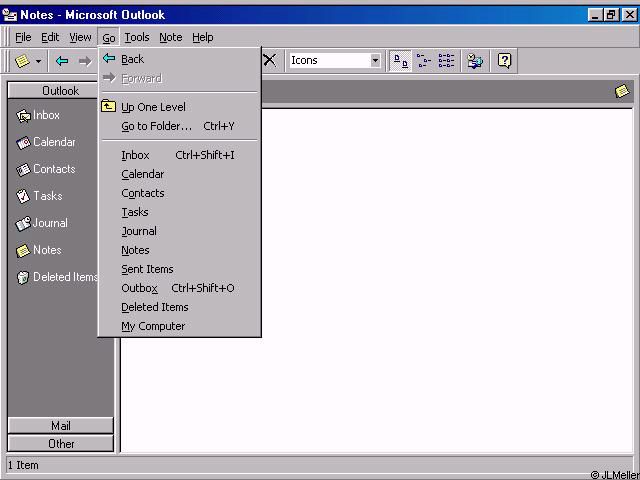Screen dimensions: 640x480
Task: Choose Sent Items in the Go menu
Action: pos(179,269)
